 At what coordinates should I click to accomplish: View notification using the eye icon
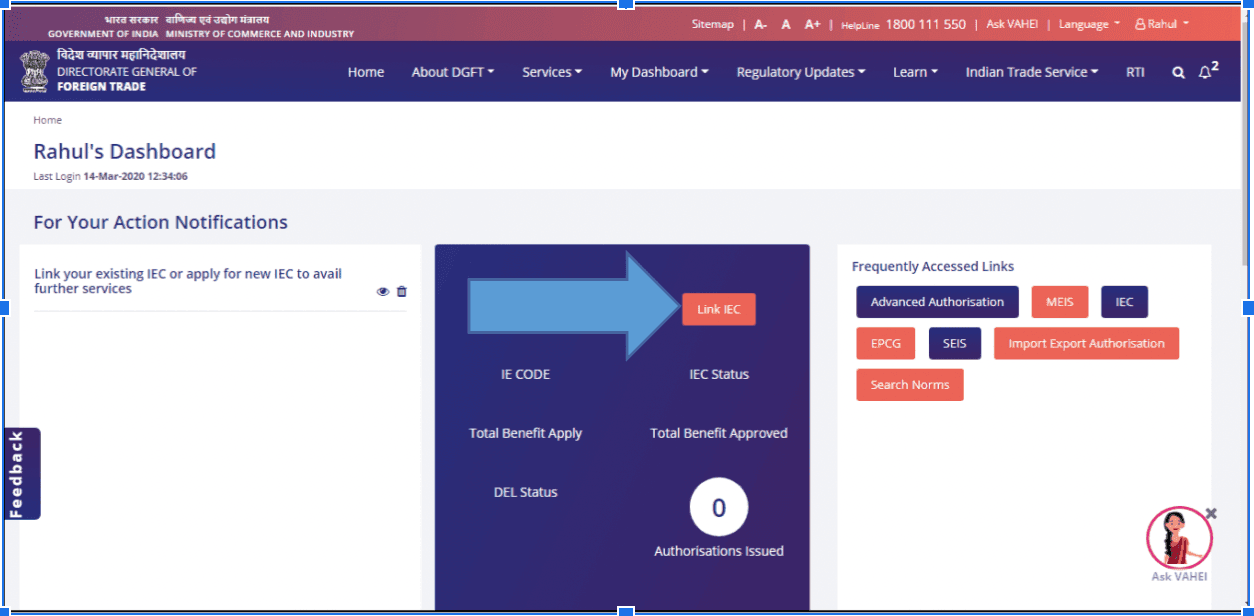[x=383, y=292]
